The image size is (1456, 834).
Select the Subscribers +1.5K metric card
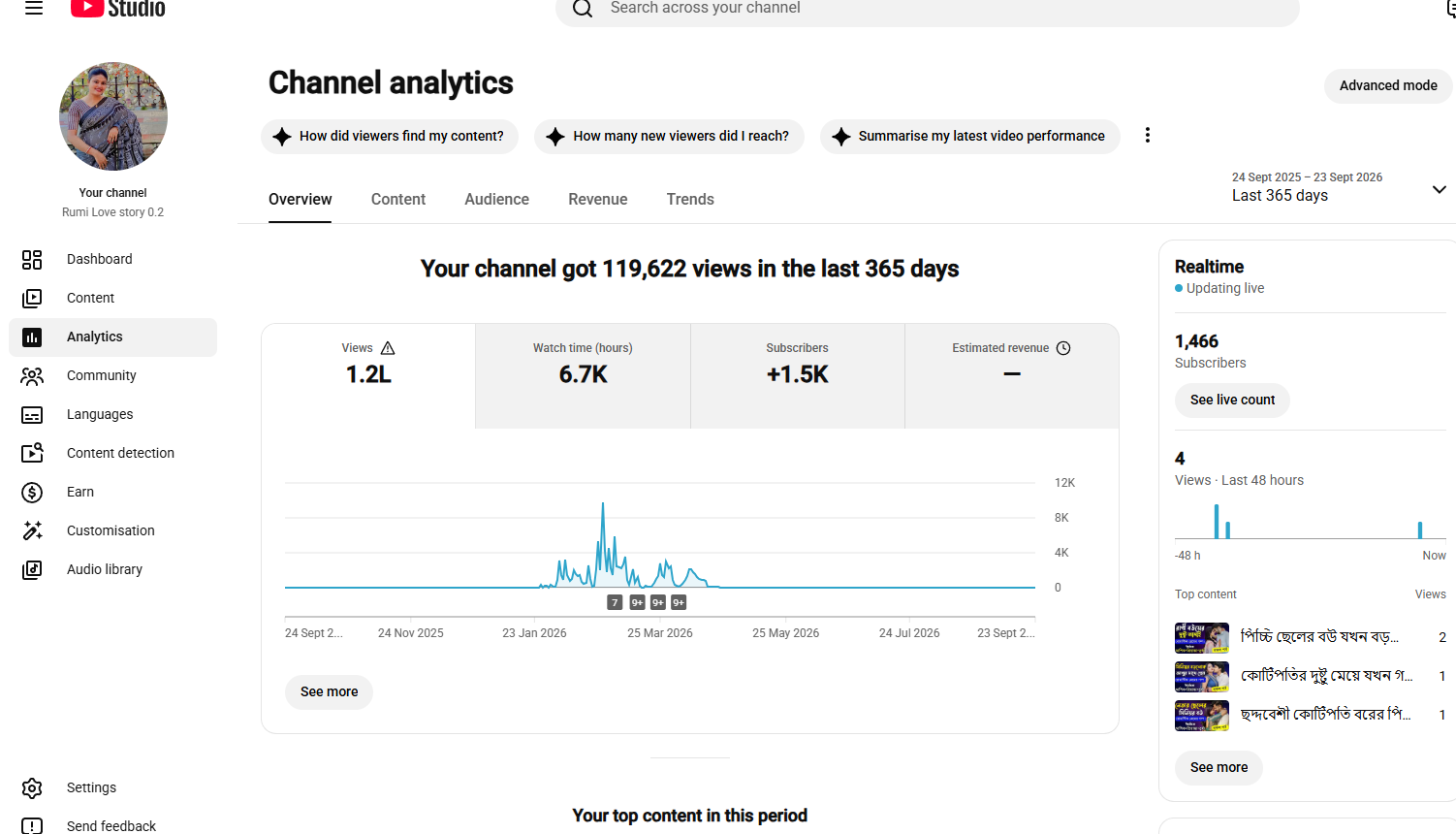pos(798,375)
